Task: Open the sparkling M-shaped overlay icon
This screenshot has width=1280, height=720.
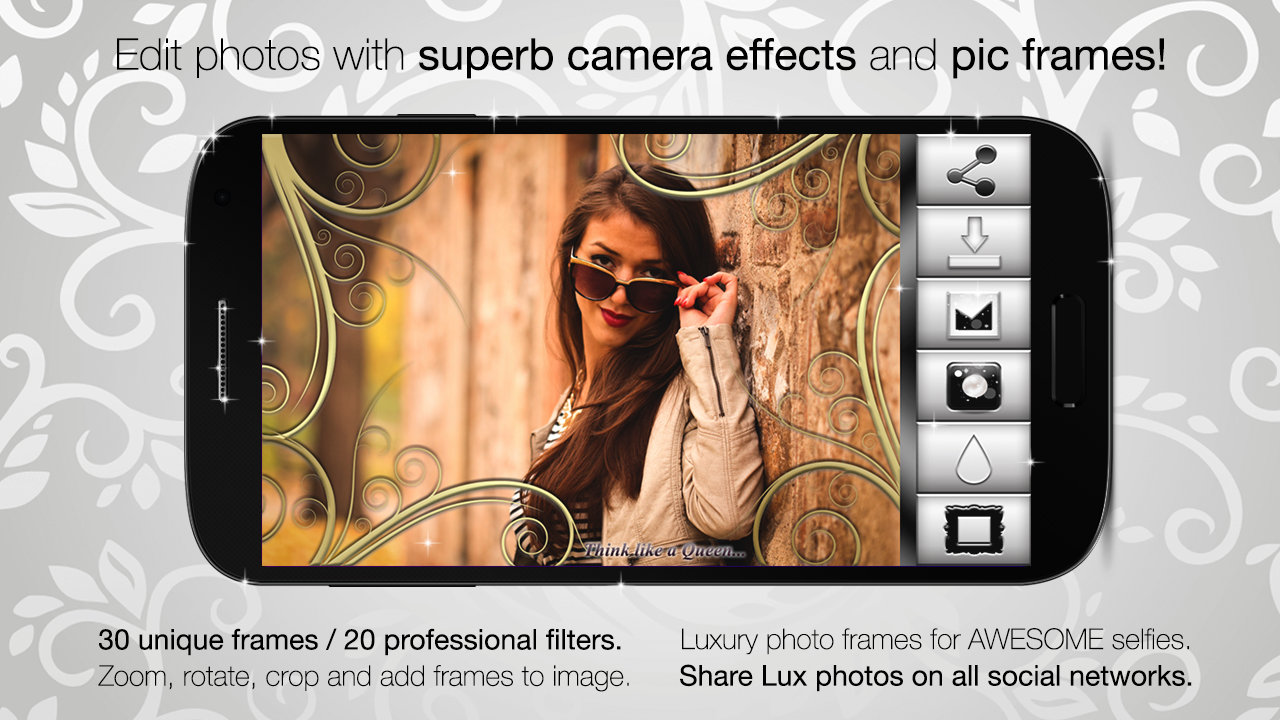Action: 973,314
